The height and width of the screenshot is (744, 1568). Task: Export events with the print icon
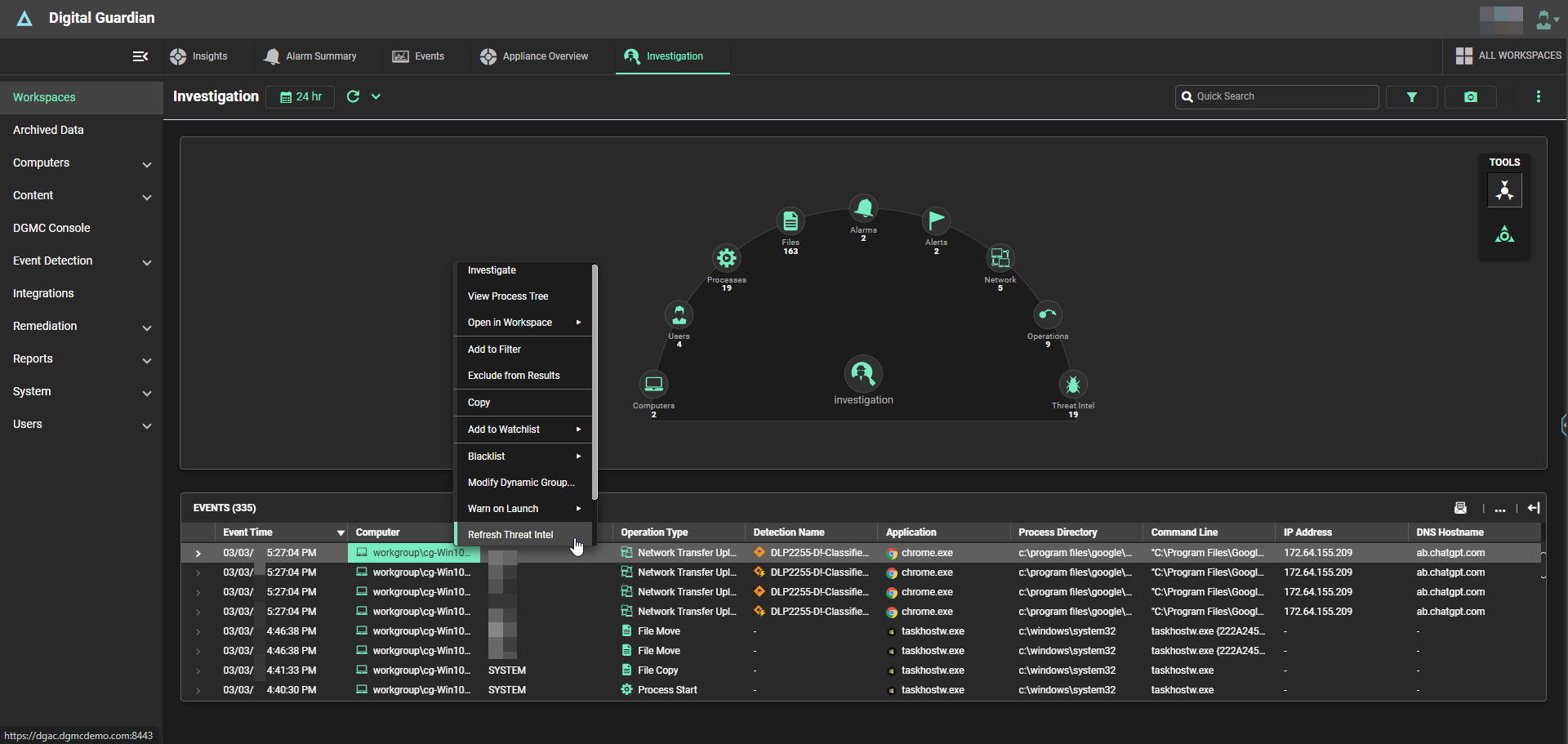(x=1460, y=508)
